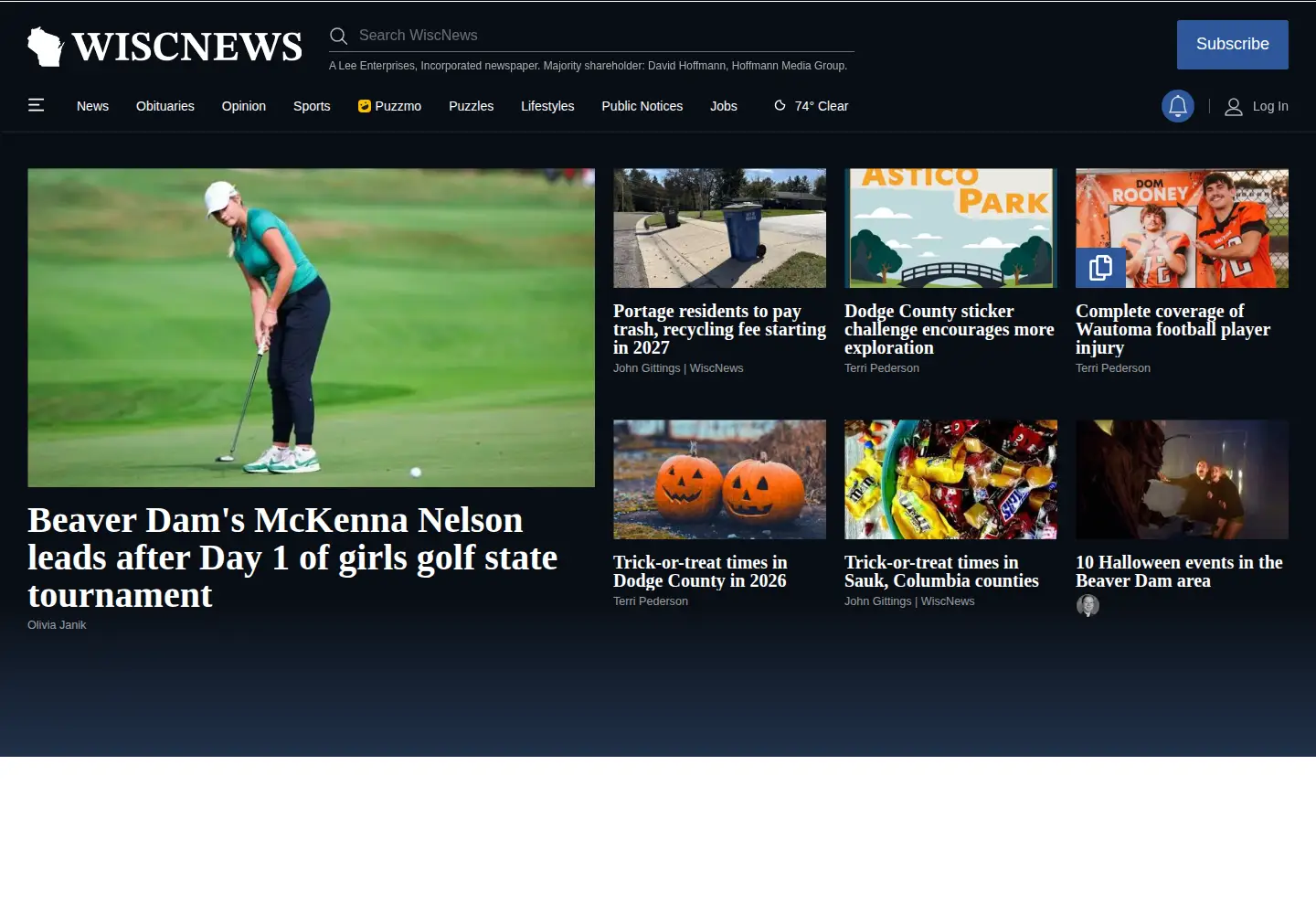Click the golfer photo thumbnail
The image size is (1316, 914).
tap(311, 327)
